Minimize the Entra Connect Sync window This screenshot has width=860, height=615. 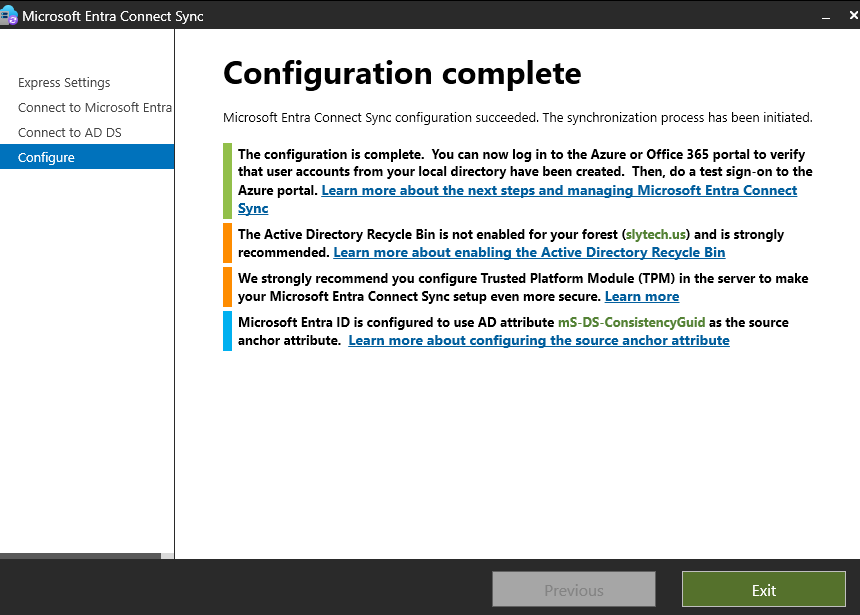point(825,16)
